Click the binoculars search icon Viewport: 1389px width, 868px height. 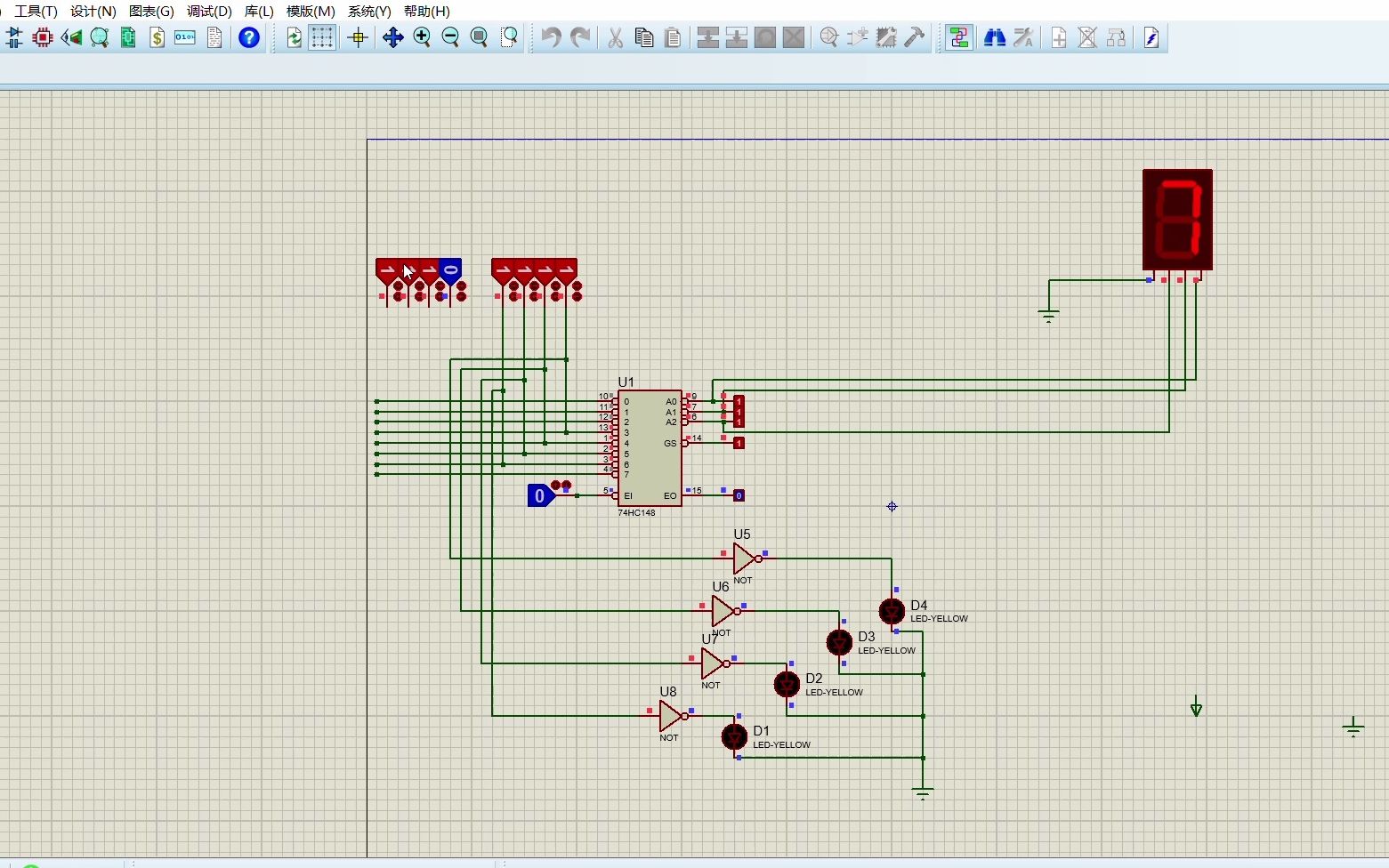[994, 37]
